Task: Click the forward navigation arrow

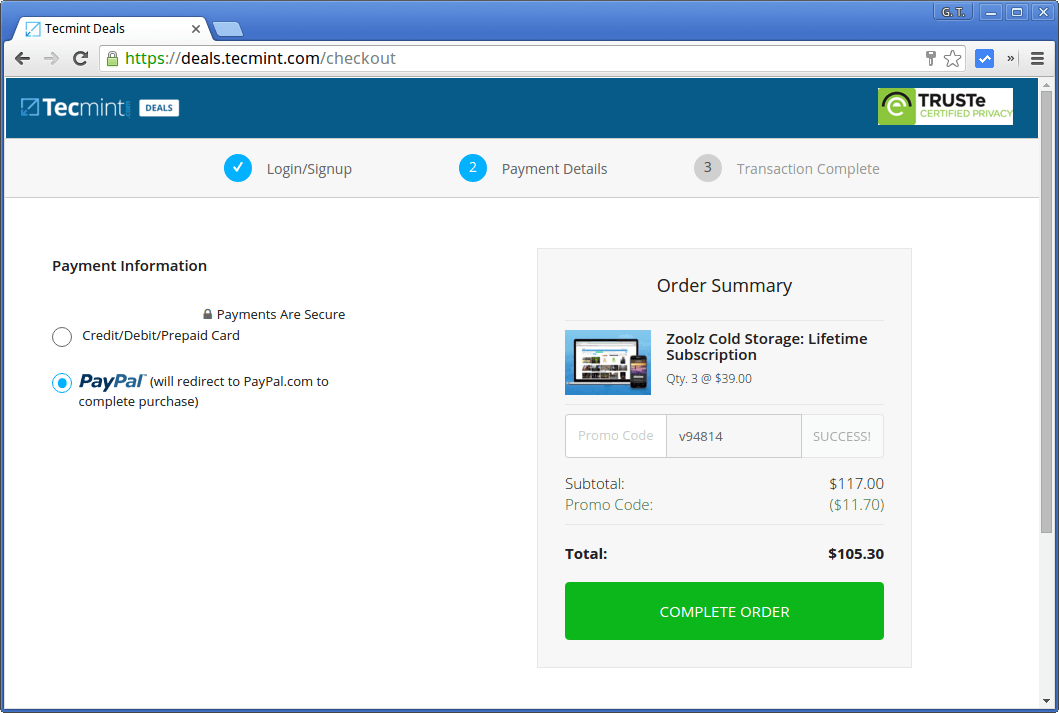Action: (50, 58)
